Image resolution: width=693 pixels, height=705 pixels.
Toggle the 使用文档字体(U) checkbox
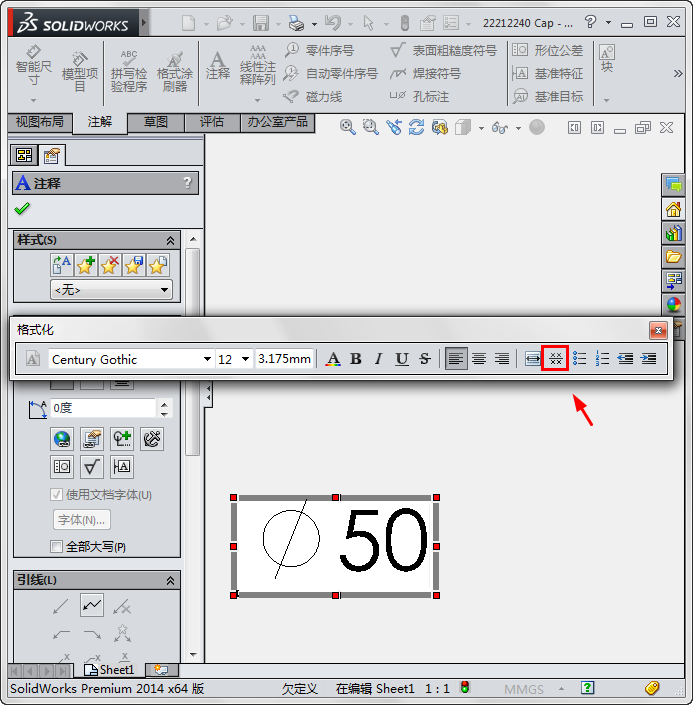(x=56, y=495)
